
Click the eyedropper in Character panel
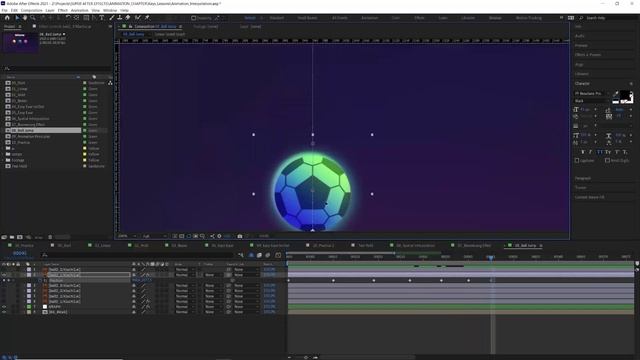(x=616, y=93)
